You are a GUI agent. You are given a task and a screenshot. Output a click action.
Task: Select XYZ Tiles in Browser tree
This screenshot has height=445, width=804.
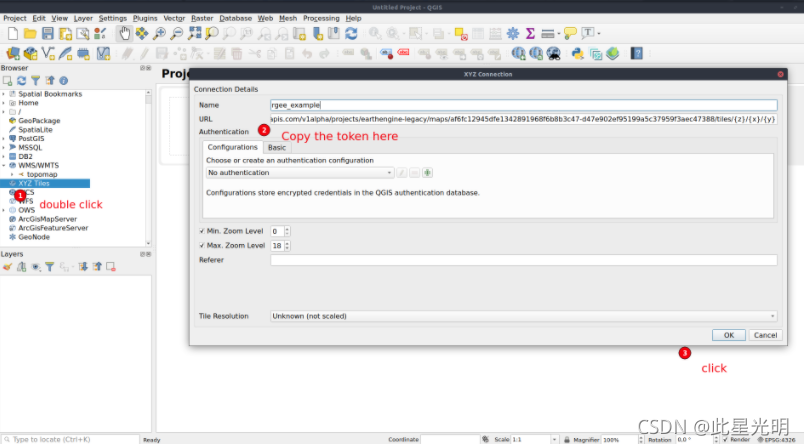34,184
